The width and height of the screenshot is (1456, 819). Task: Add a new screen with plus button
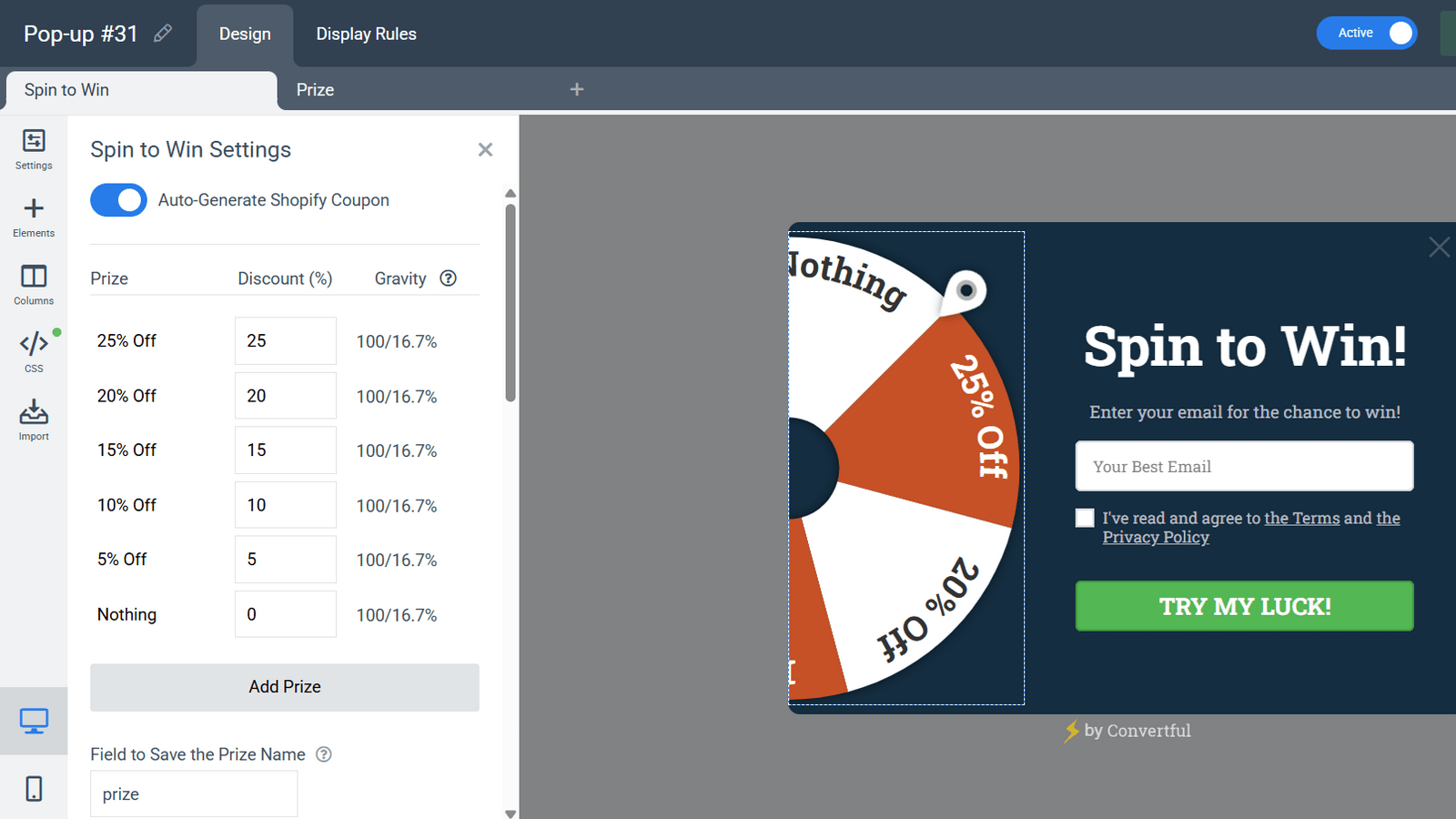(x=576, y=89)
